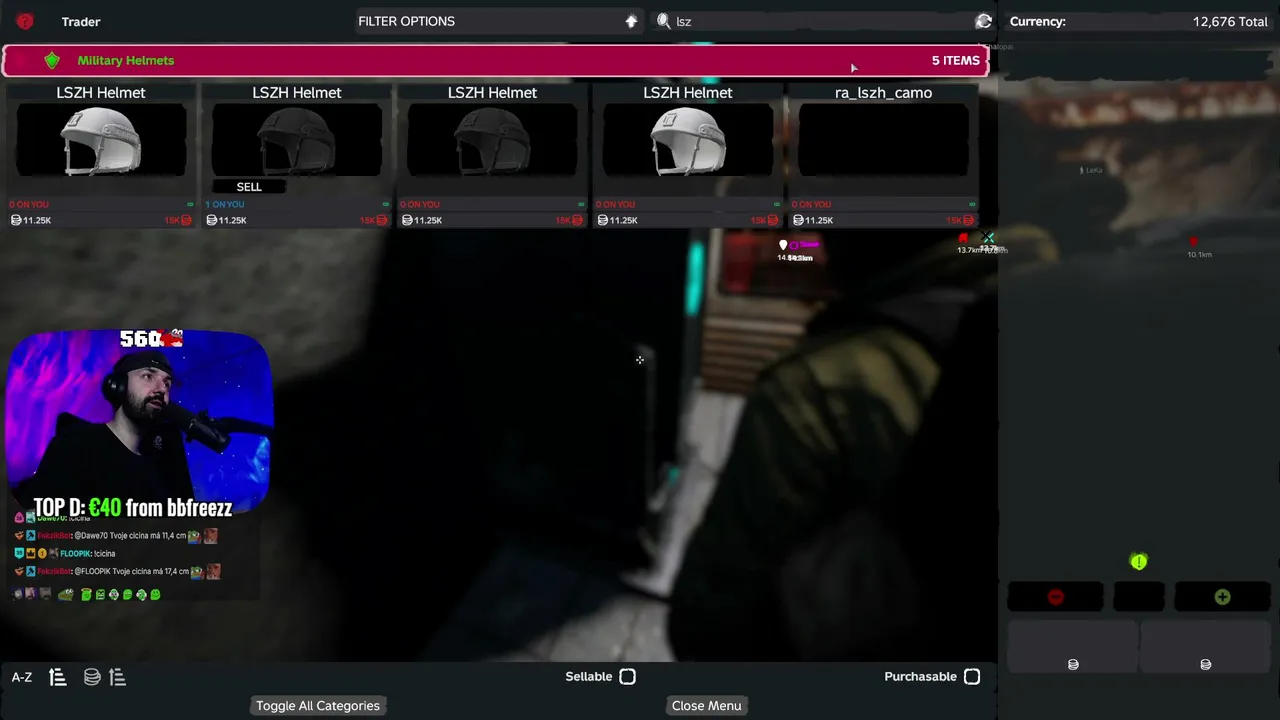Click the "1 ON YOU" text on the second helmet
The height and width of the screenshot is (720, 1280).
tap(225, 205)
